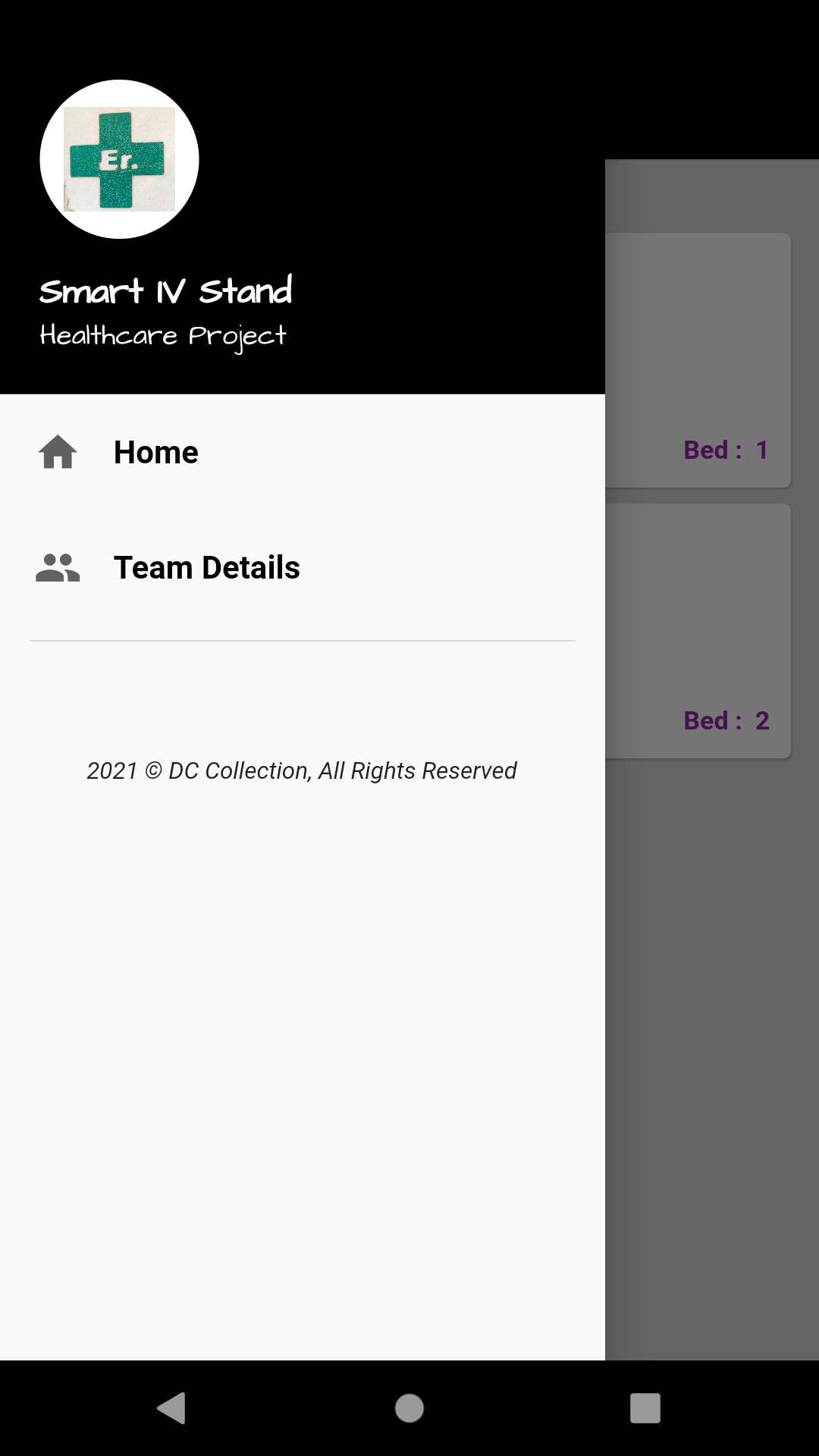This screenshot has height=1456, width=819.
Task: Tap the drawer divider line
Action: [x=301, y=642]
